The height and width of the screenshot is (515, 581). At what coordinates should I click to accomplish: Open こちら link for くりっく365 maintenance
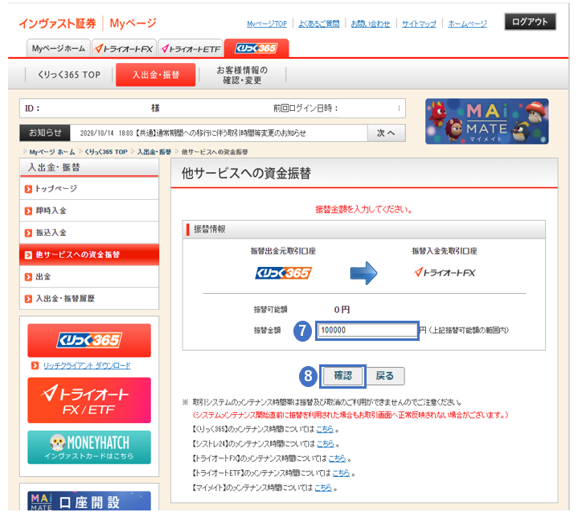tap(325, 429)
